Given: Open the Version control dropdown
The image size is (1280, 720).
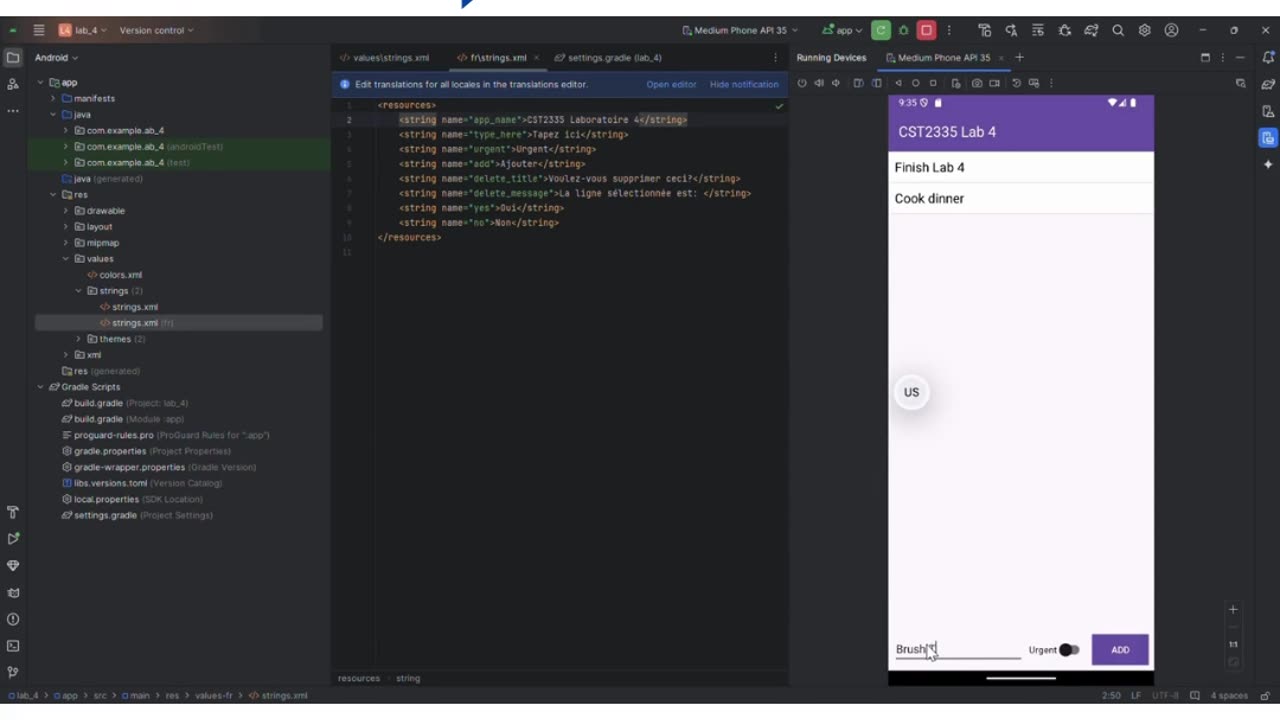Looking at the screenshot, I should pyautogui.click(x=157, y=30).
